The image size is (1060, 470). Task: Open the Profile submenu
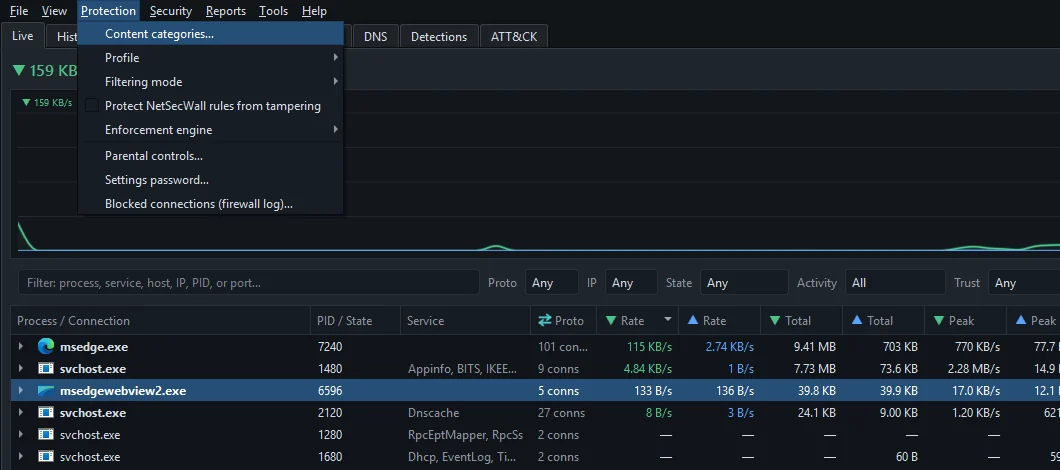[x=211, y=58]
